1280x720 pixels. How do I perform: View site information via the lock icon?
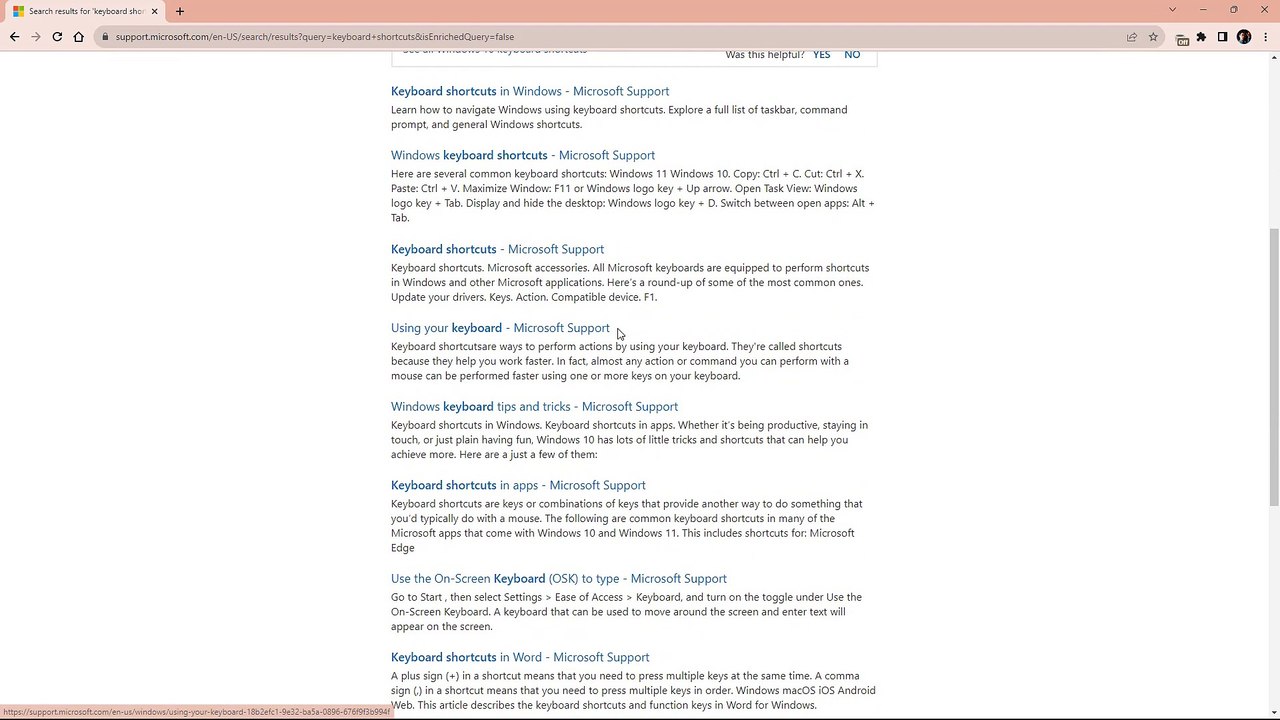click(104, 37)
